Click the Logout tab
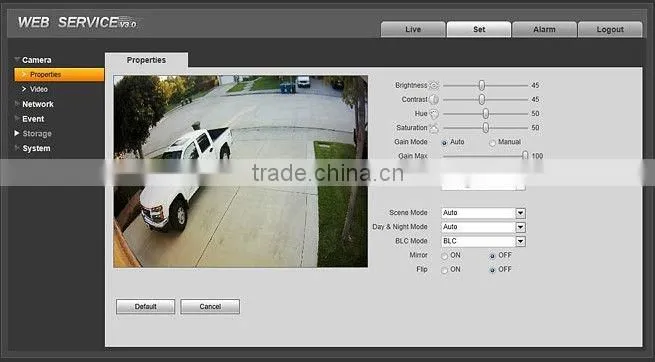 pyautogui.click(x=610, y=29)
